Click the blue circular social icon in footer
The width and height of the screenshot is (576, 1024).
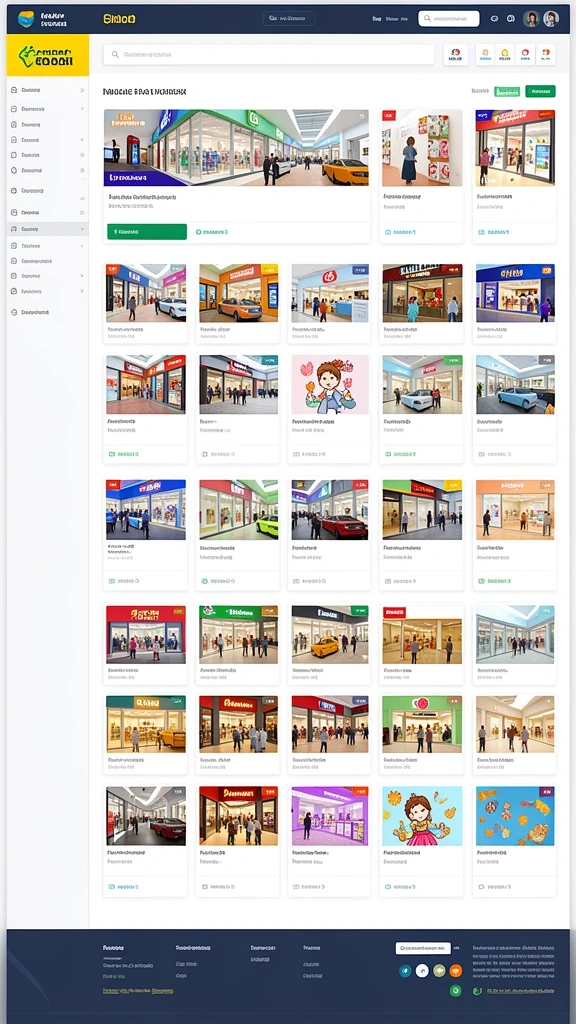click(x=405, y=970)
